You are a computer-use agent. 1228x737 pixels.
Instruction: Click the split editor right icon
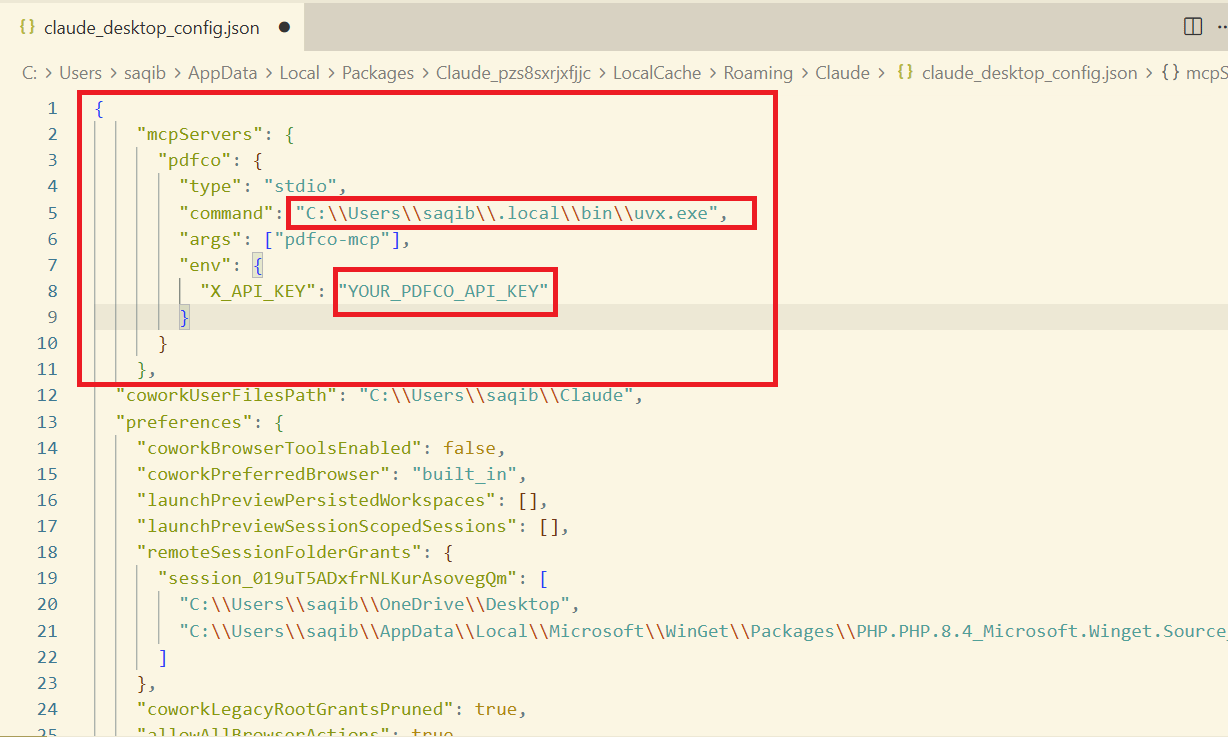coord(1193,27)
